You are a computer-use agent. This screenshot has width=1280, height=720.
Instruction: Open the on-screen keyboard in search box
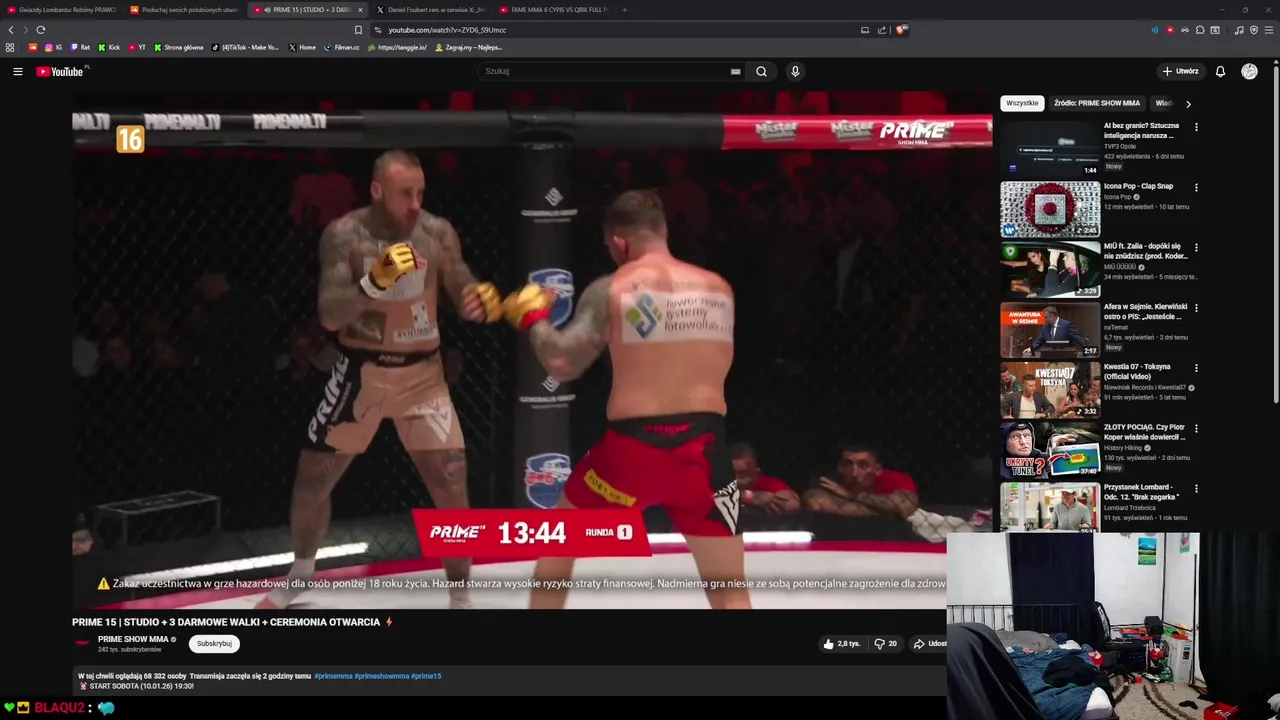point(735,71)
